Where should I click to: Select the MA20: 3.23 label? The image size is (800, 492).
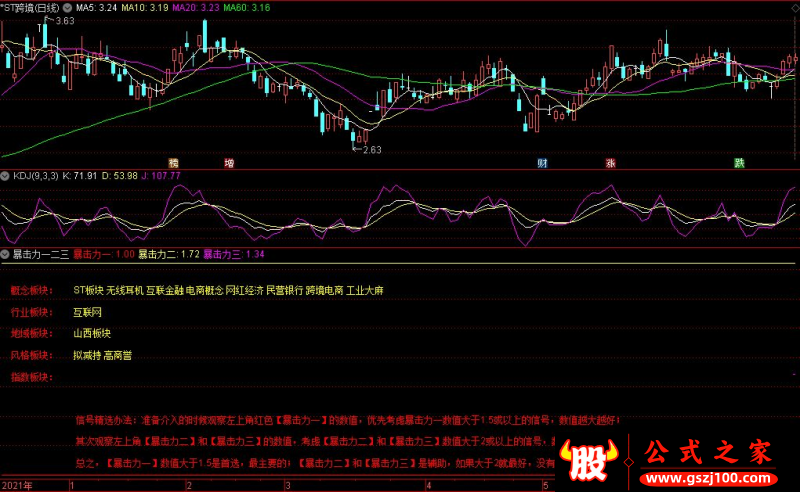point(196,8)
